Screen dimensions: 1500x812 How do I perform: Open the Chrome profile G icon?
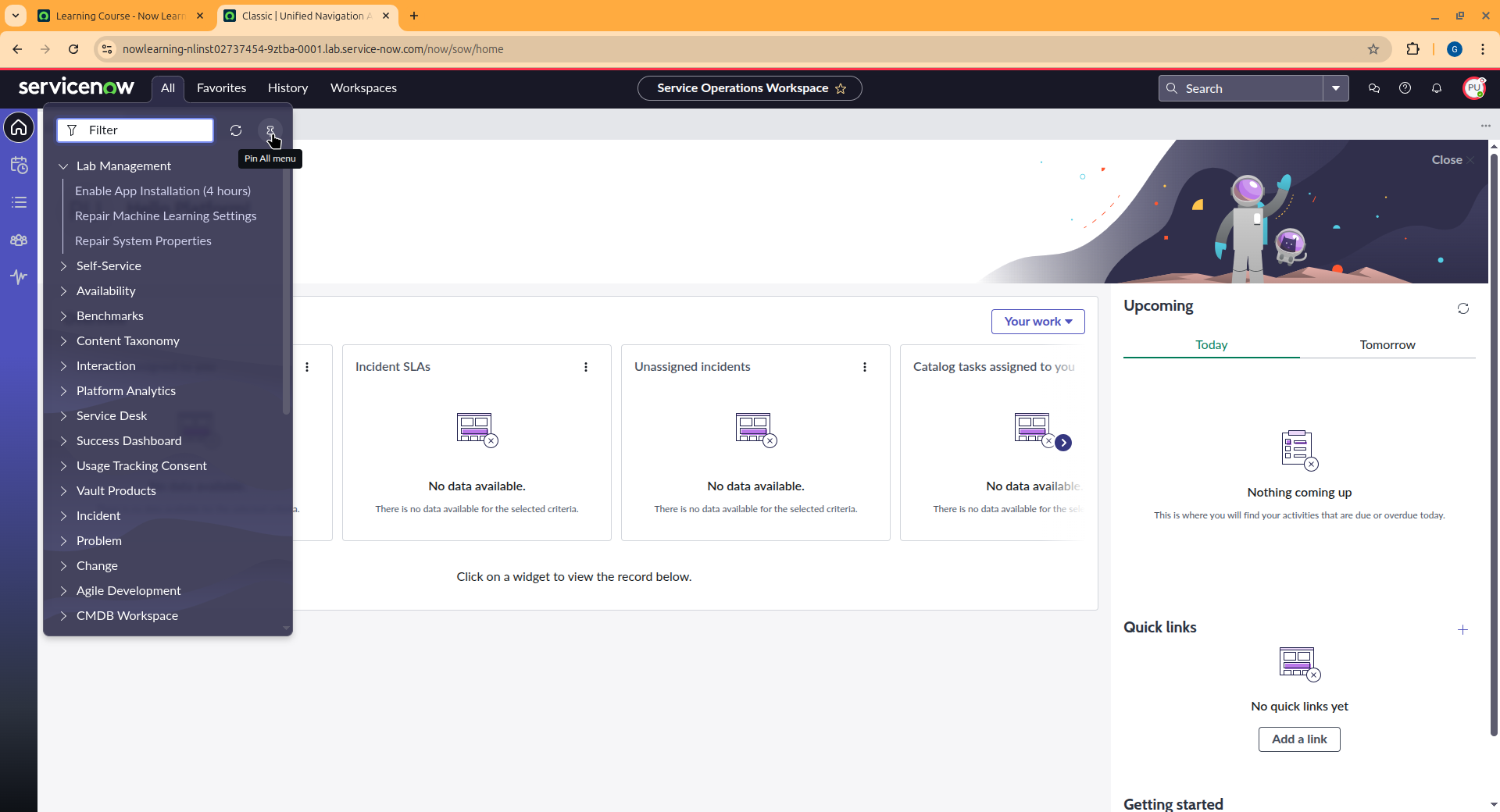[x=1455, y=49]
